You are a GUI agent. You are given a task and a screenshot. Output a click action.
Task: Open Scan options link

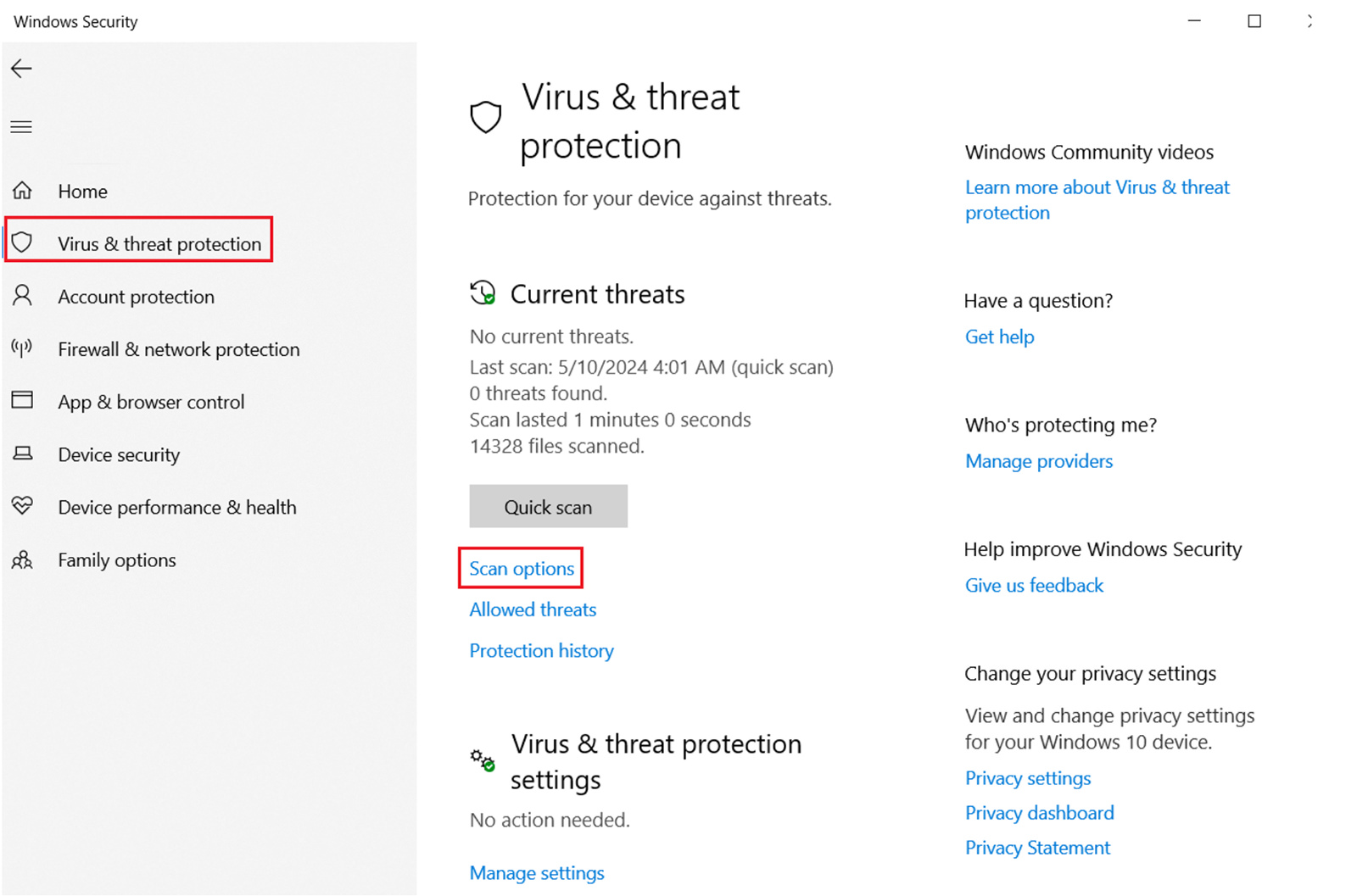pos(522,569)
